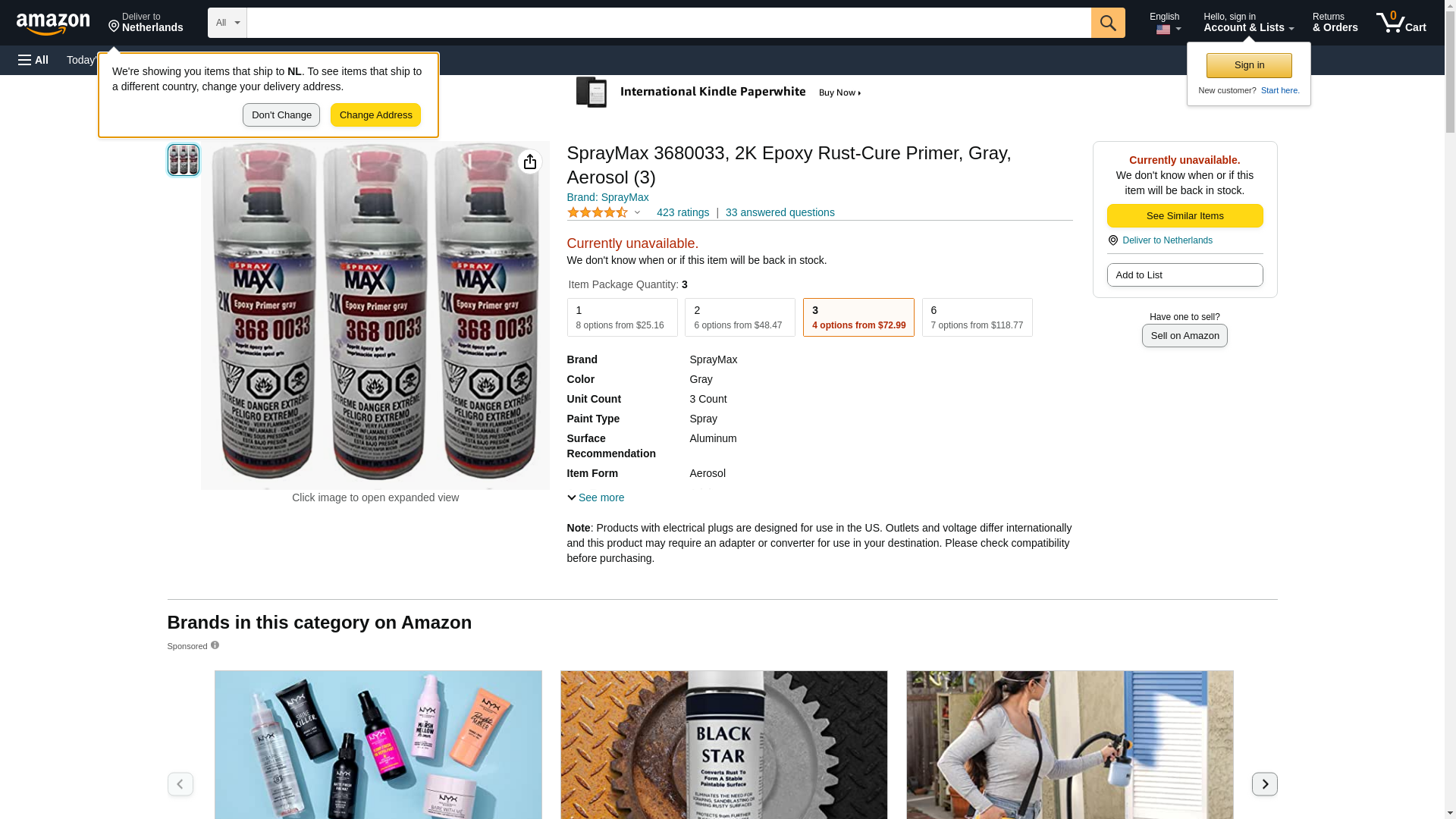This screenshot has width=1456, height=819.
Task: Open Returns & Orders
Action: point(1335,23)
